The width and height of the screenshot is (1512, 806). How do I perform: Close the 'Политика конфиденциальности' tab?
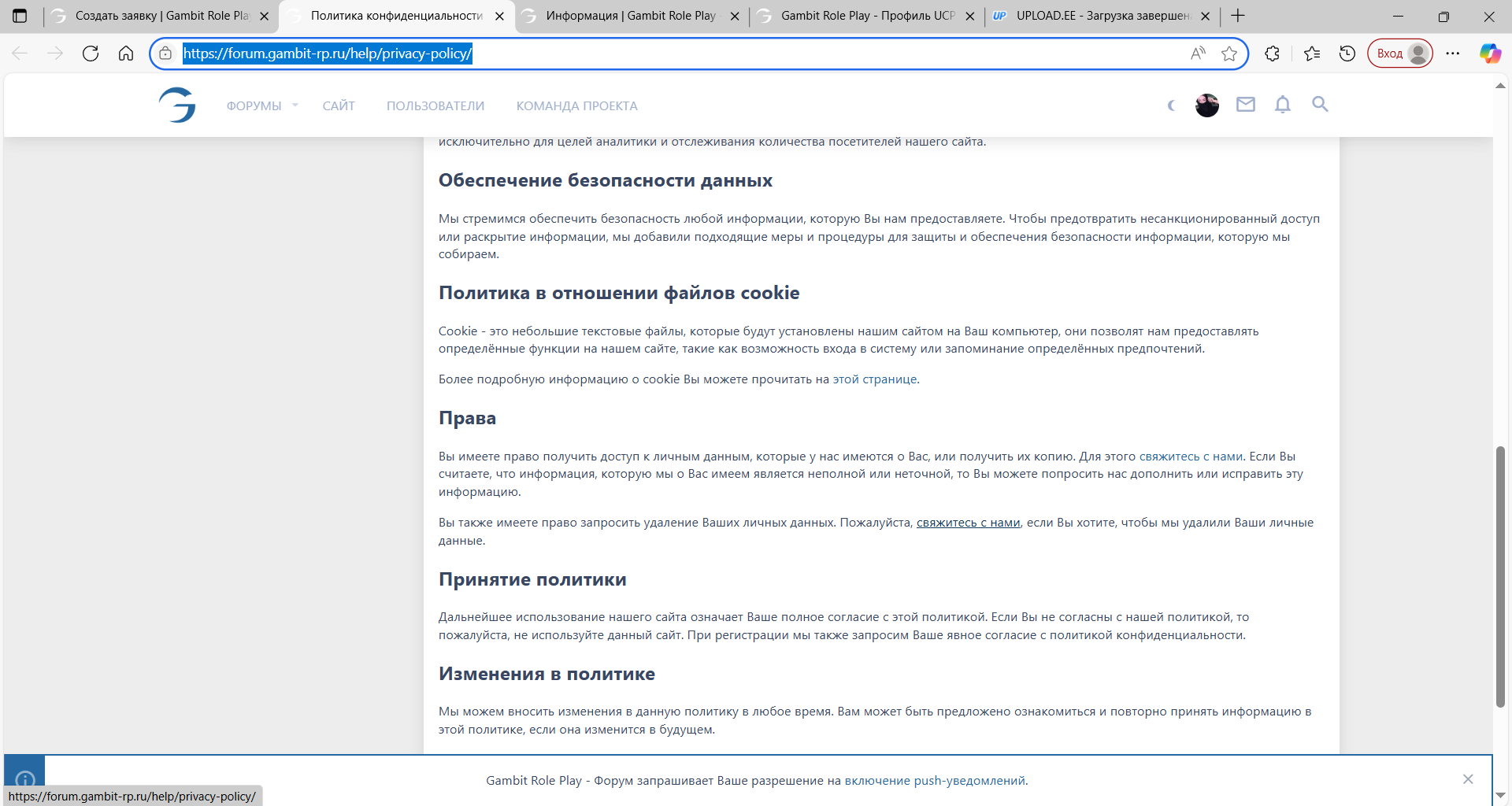(499, 16)
